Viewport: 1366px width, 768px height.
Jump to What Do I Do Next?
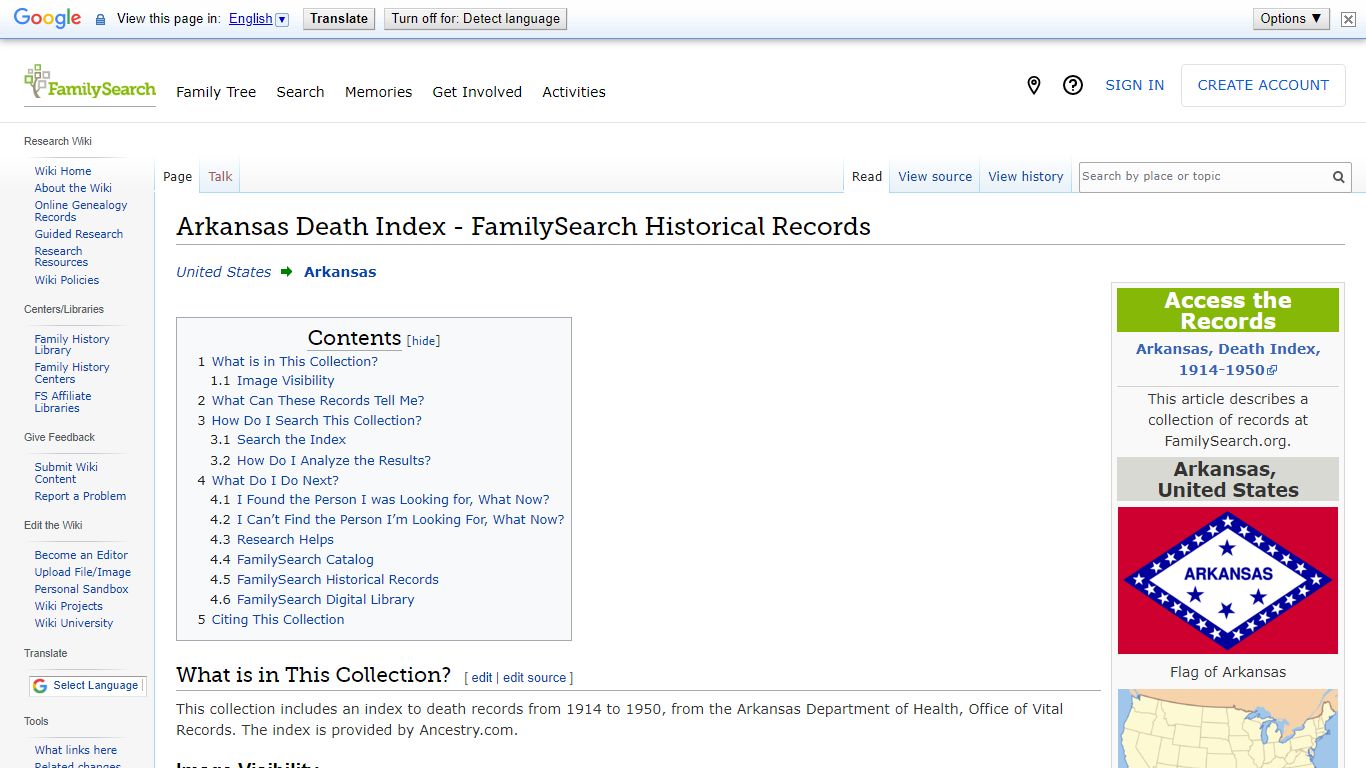click(x=275, y=481)
